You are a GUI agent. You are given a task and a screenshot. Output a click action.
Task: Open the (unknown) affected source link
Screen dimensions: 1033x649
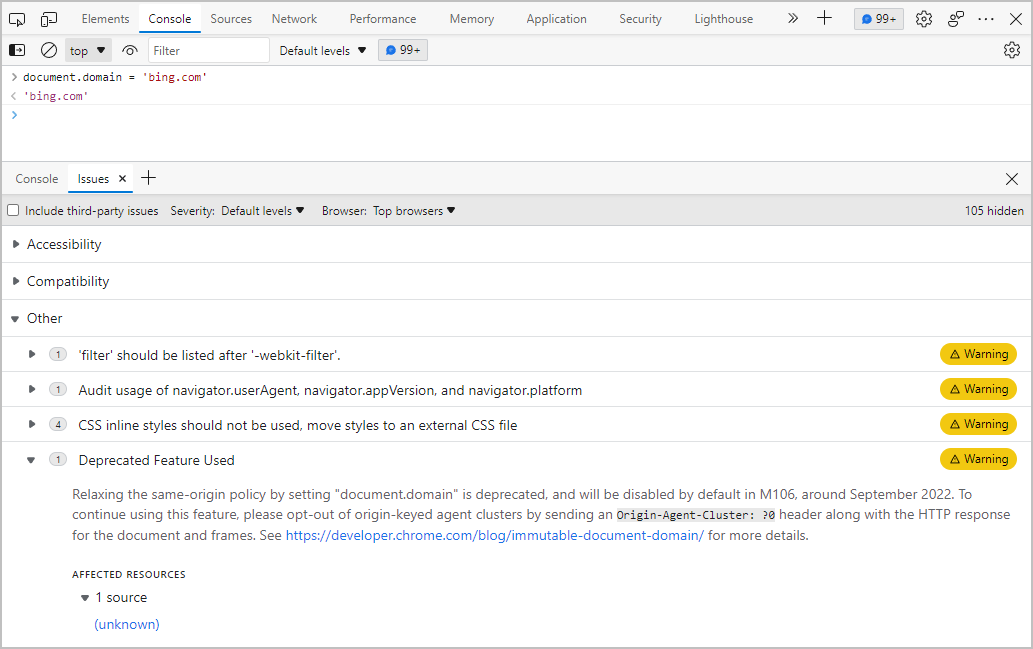click(126, 623)
